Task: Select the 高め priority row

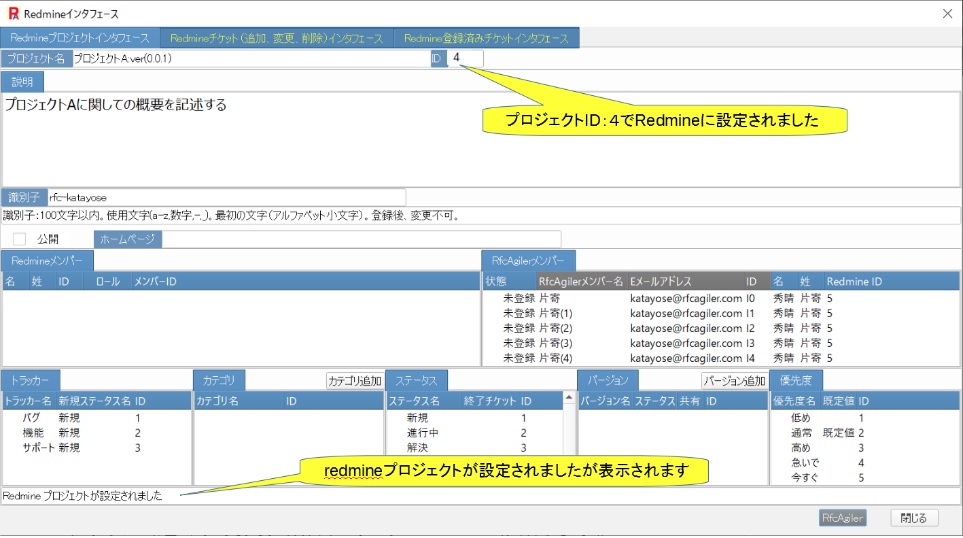Action: pos(865,448)
